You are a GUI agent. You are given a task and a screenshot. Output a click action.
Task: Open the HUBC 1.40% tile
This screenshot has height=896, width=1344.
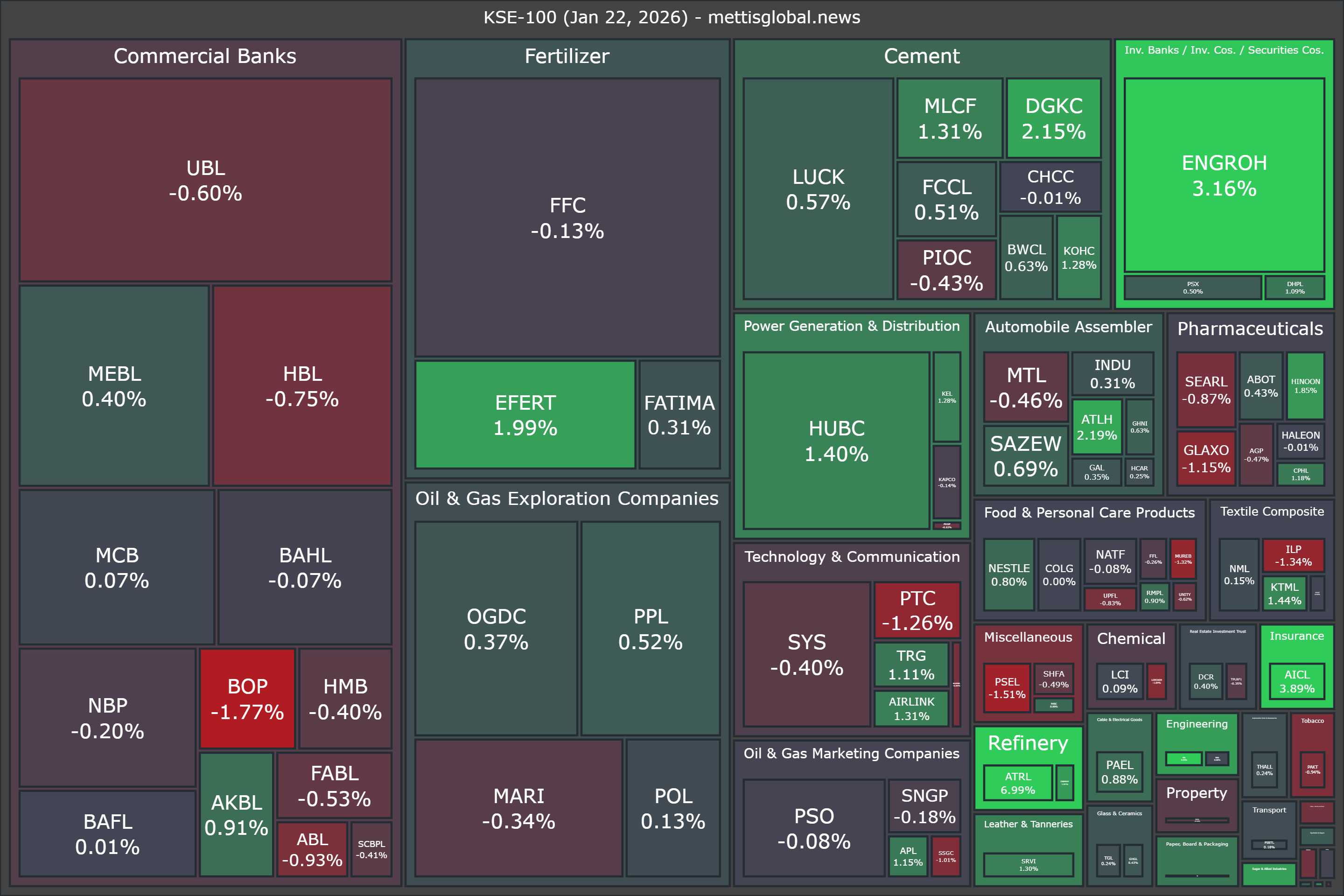(x=836, y=441)
